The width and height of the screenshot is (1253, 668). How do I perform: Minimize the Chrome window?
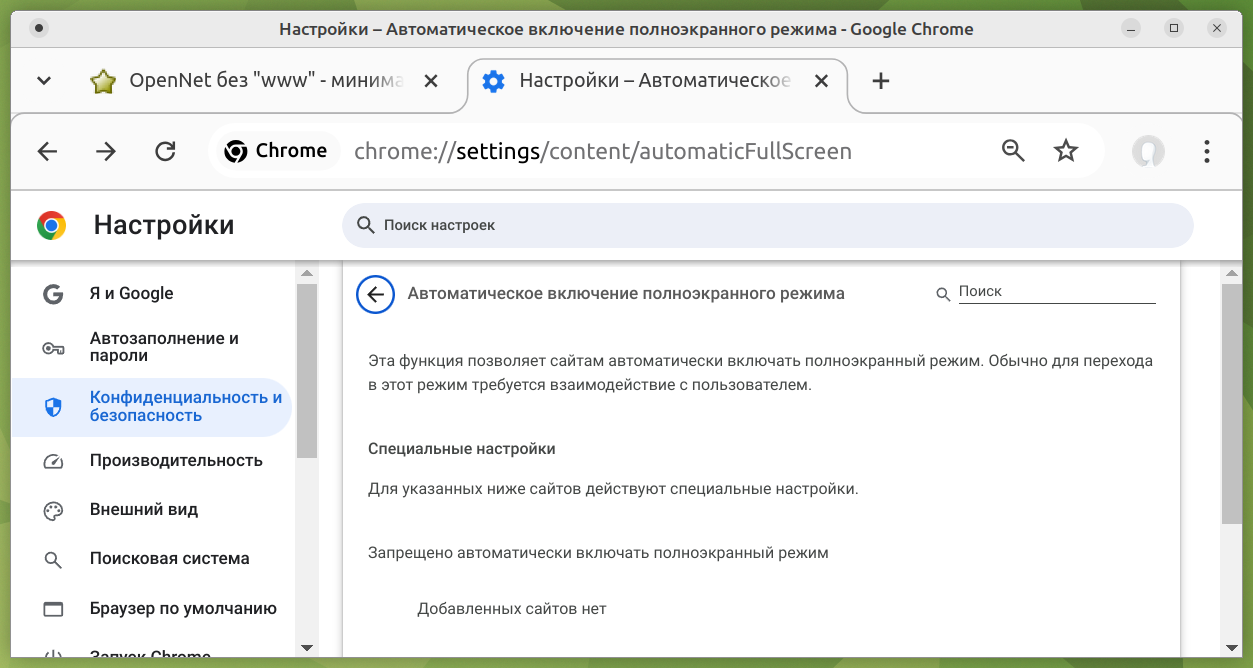click(1131, 28)
